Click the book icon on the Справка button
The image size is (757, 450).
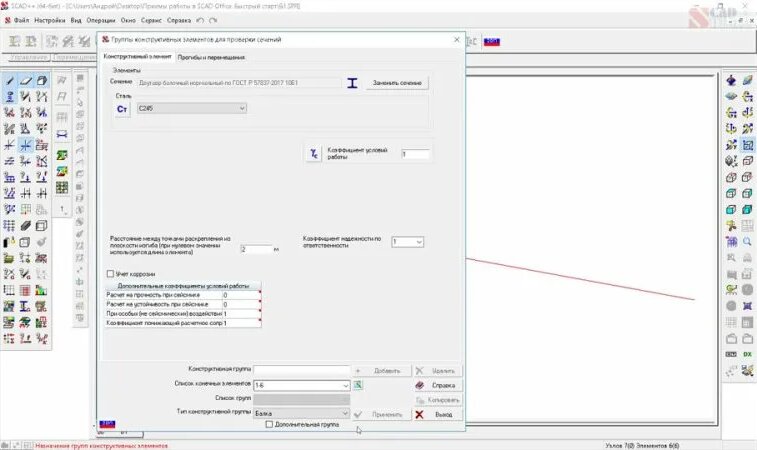coord(420,385)
